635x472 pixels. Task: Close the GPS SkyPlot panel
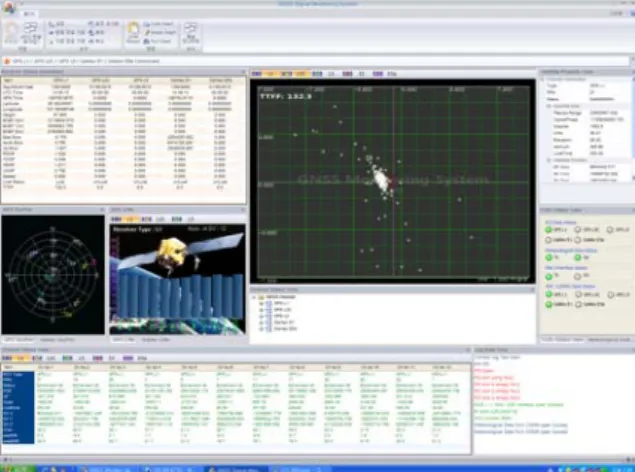tap(102, 209)
